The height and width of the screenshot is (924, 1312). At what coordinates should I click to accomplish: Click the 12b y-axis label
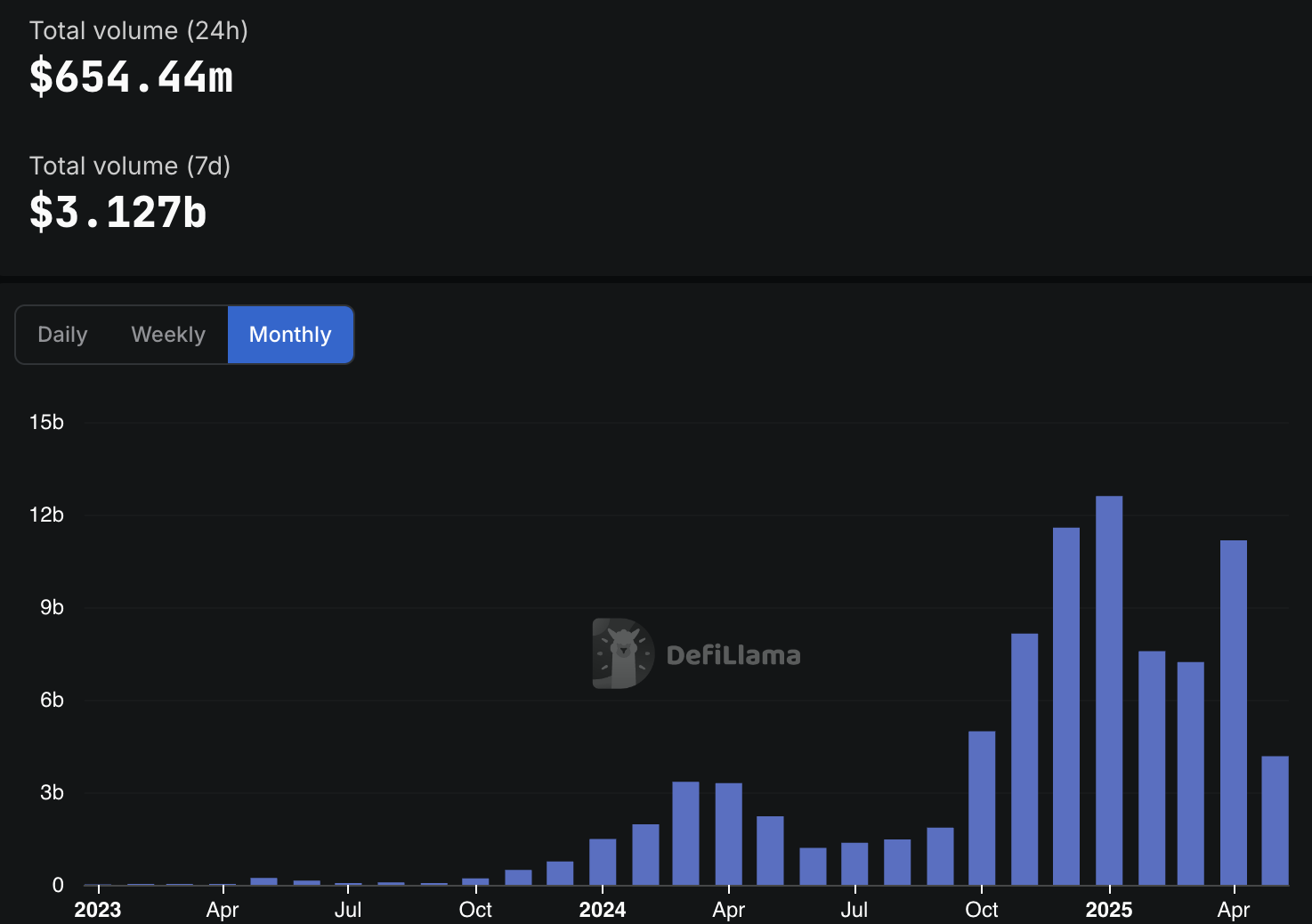(46, 515)
